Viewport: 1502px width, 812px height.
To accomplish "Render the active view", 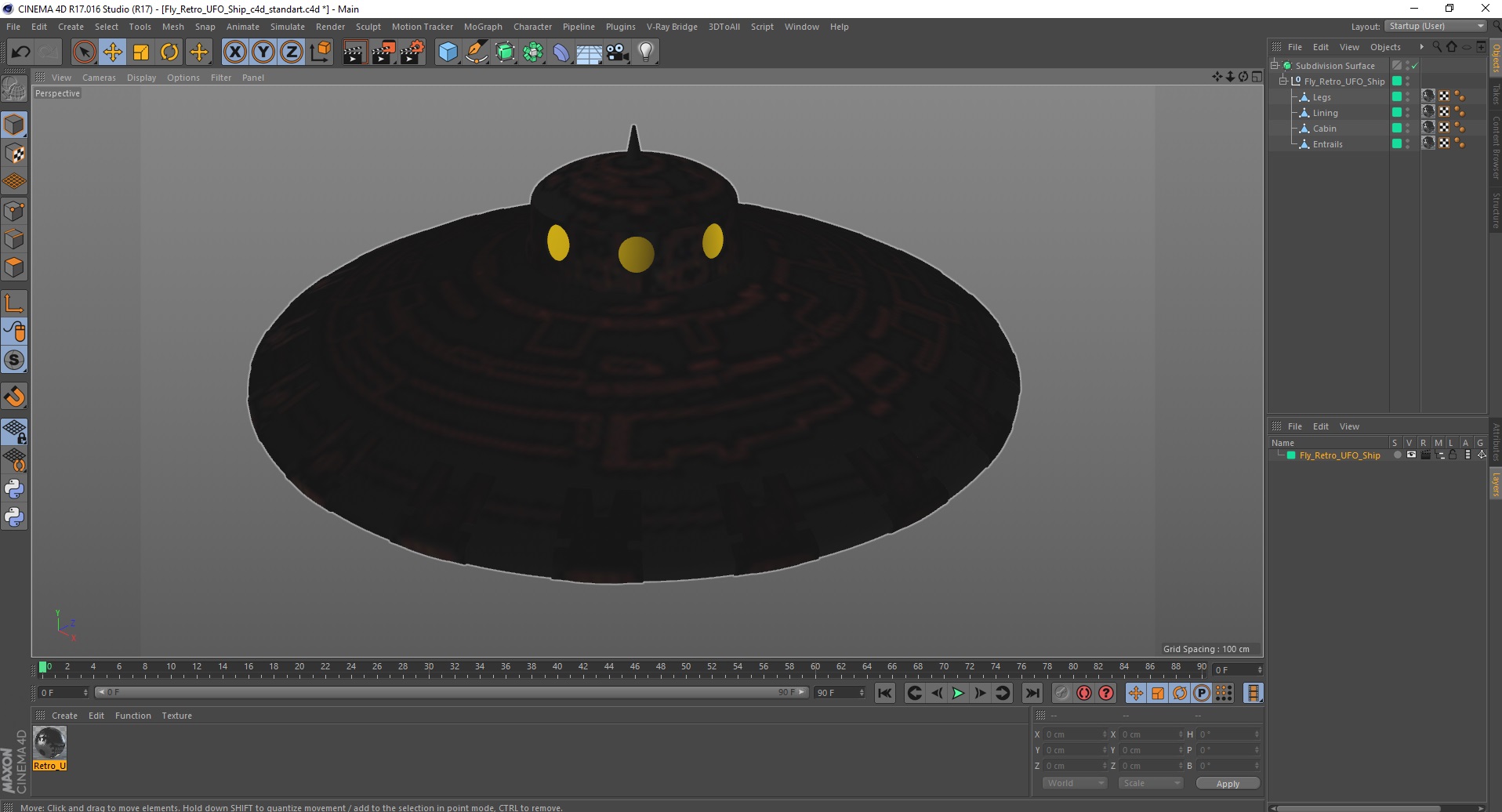I will [354, 53].
